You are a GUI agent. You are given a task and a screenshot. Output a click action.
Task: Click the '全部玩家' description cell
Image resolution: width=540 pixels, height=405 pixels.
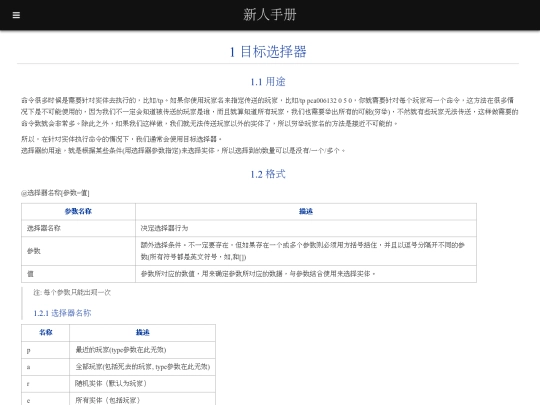tap(143, 367)
